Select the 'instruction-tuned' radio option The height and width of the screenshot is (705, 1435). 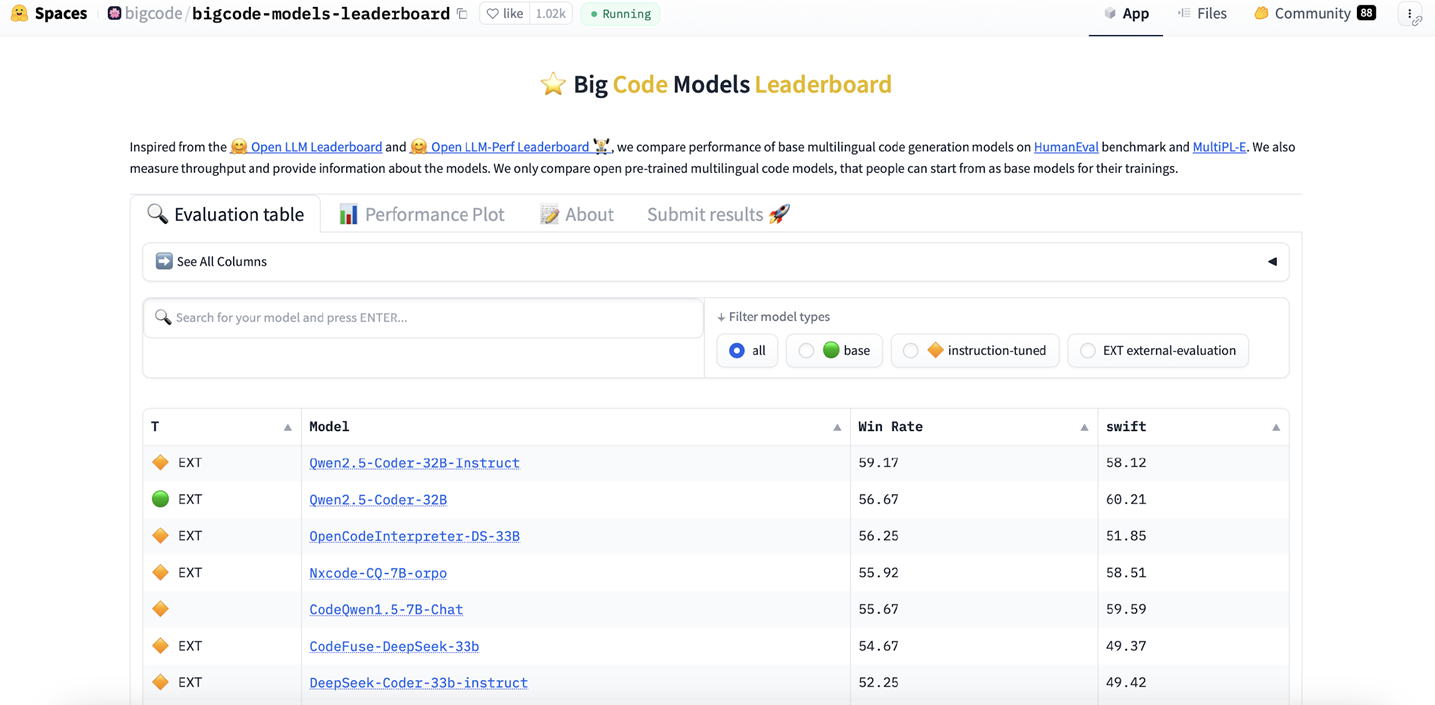click(x=910, y=351)
